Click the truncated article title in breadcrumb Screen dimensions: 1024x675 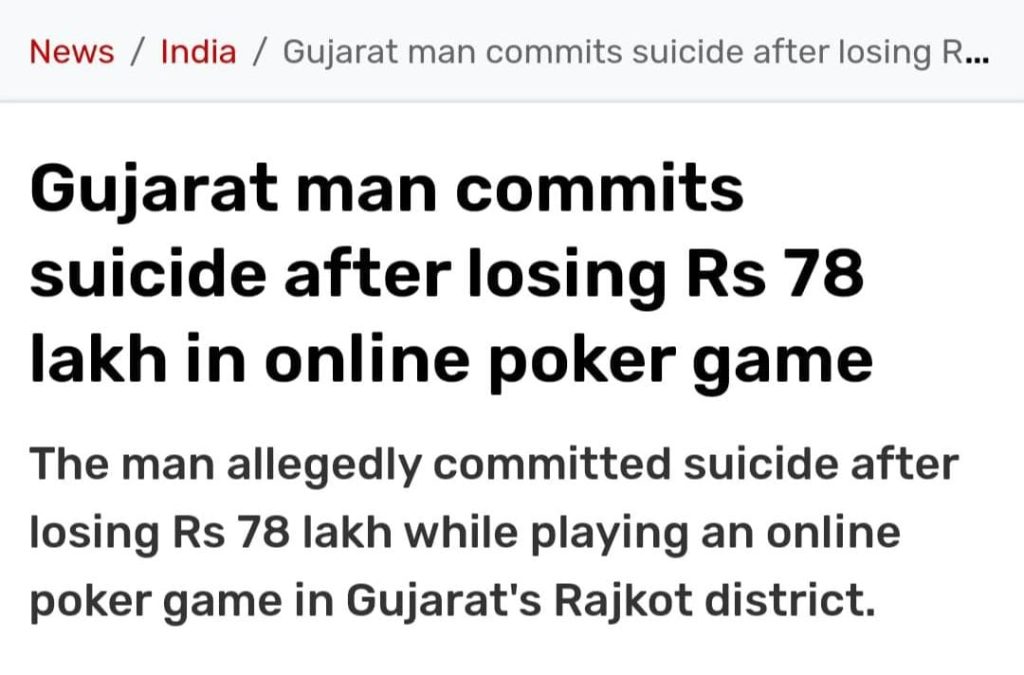click(620, 51)
